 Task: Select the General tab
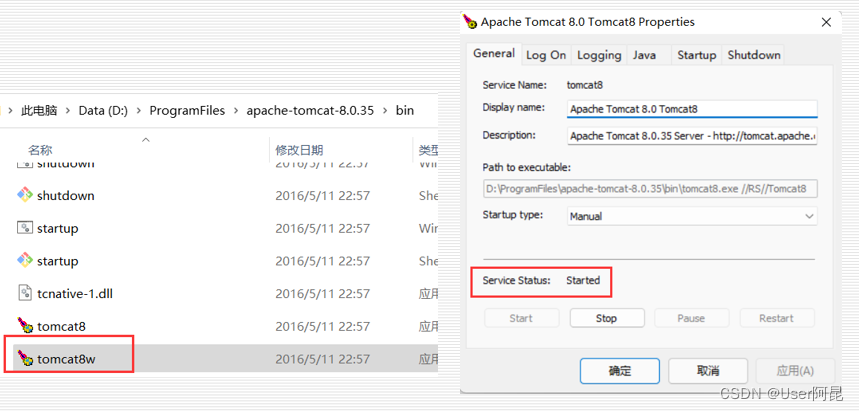[x=494, y=54]
